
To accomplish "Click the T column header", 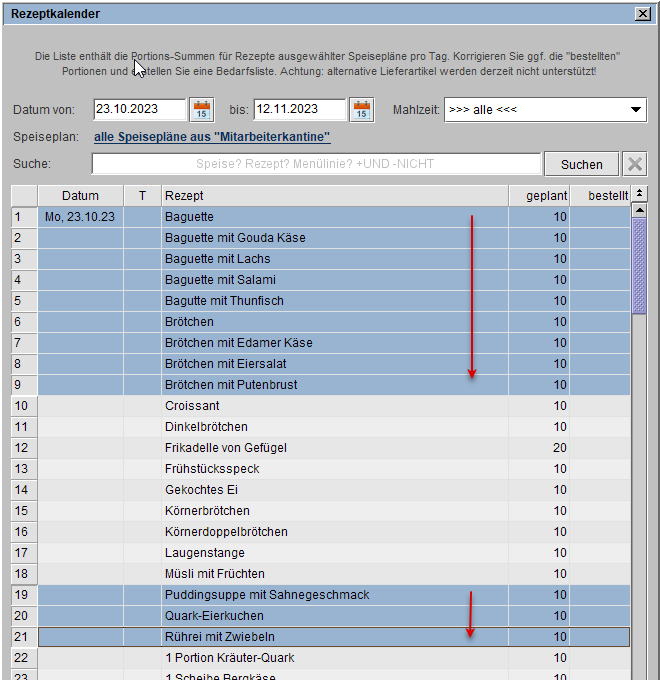I will (x=141, y=196).
